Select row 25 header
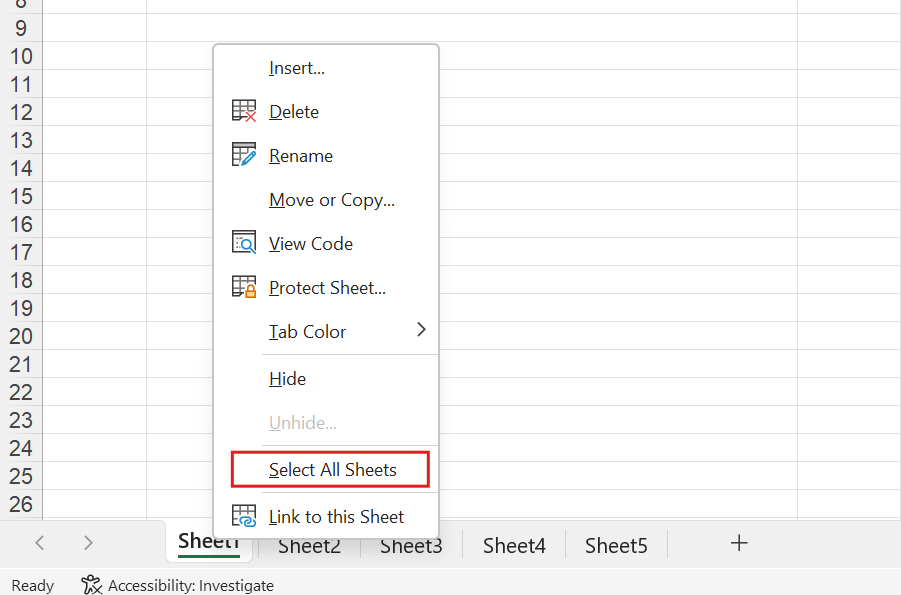 [21, 476]
